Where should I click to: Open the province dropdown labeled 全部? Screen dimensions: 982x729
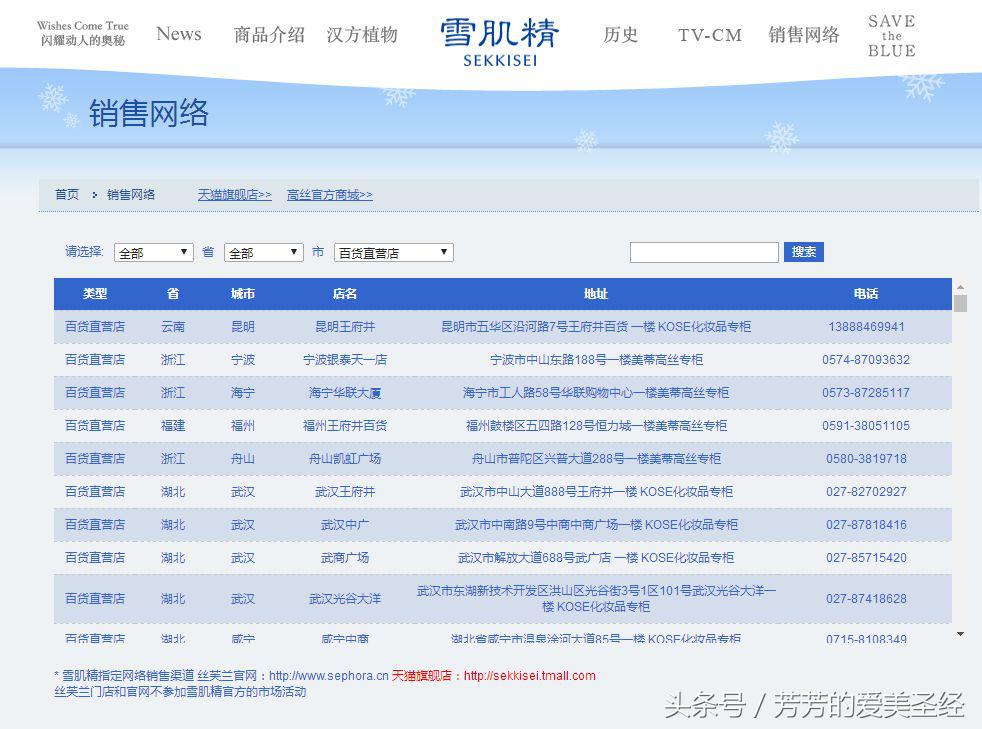pos(152,252)
